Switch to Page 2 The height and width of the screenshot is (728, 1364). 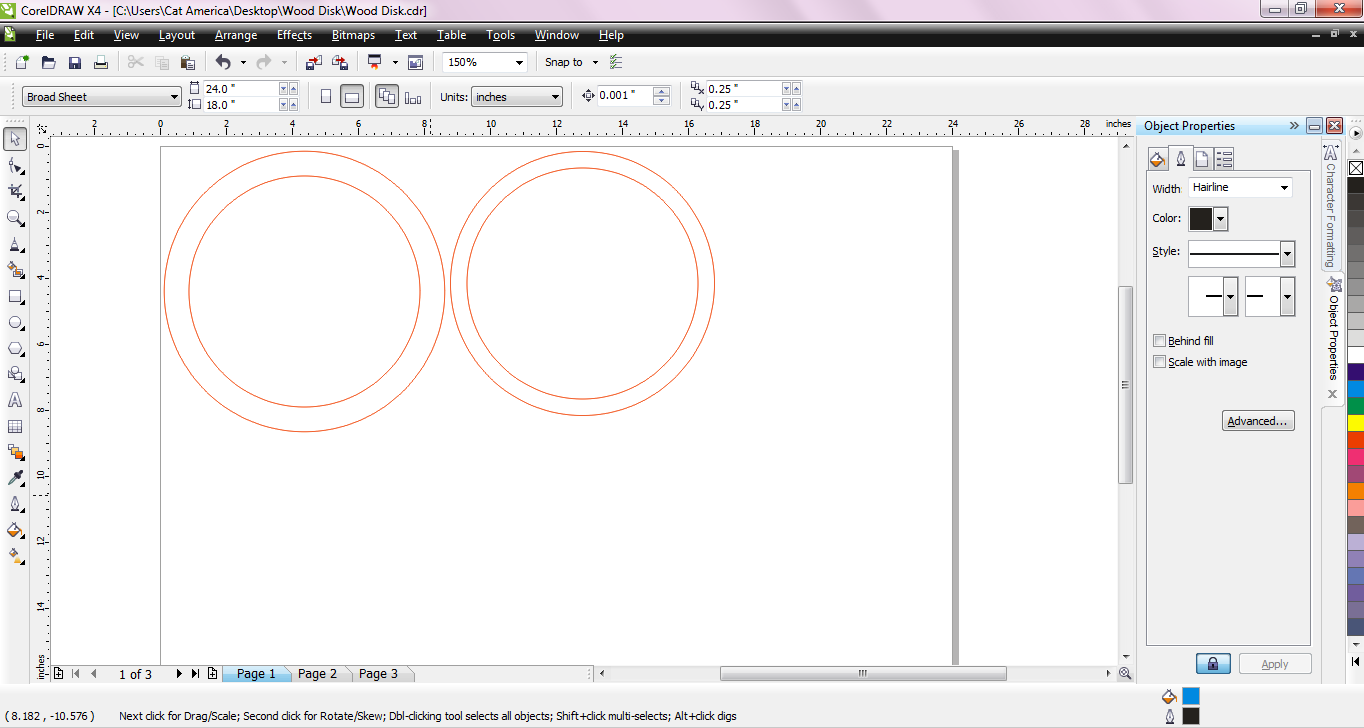pos(317,673)
